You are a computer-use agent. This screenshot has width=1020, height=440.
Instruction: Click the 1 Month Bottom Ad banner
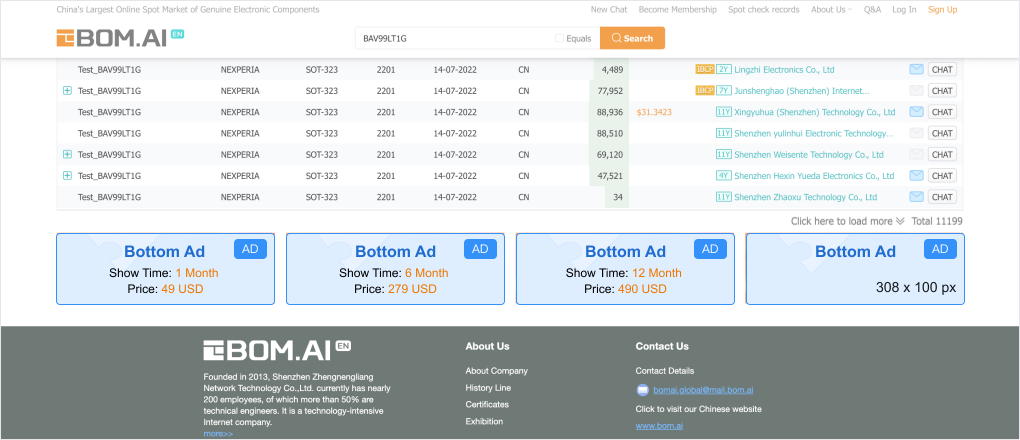[165, 269]
